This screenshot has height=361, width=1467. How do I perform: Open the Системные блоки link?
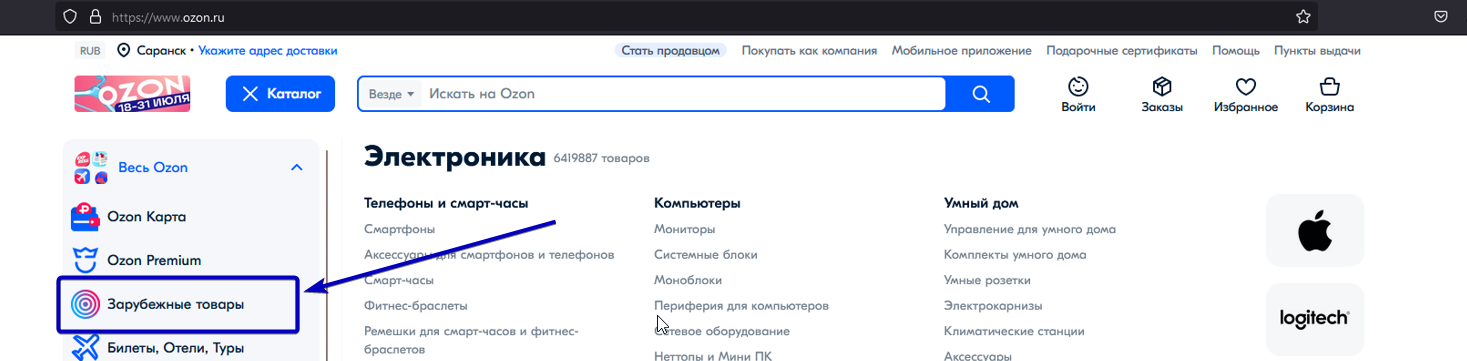tap(706, 255)
